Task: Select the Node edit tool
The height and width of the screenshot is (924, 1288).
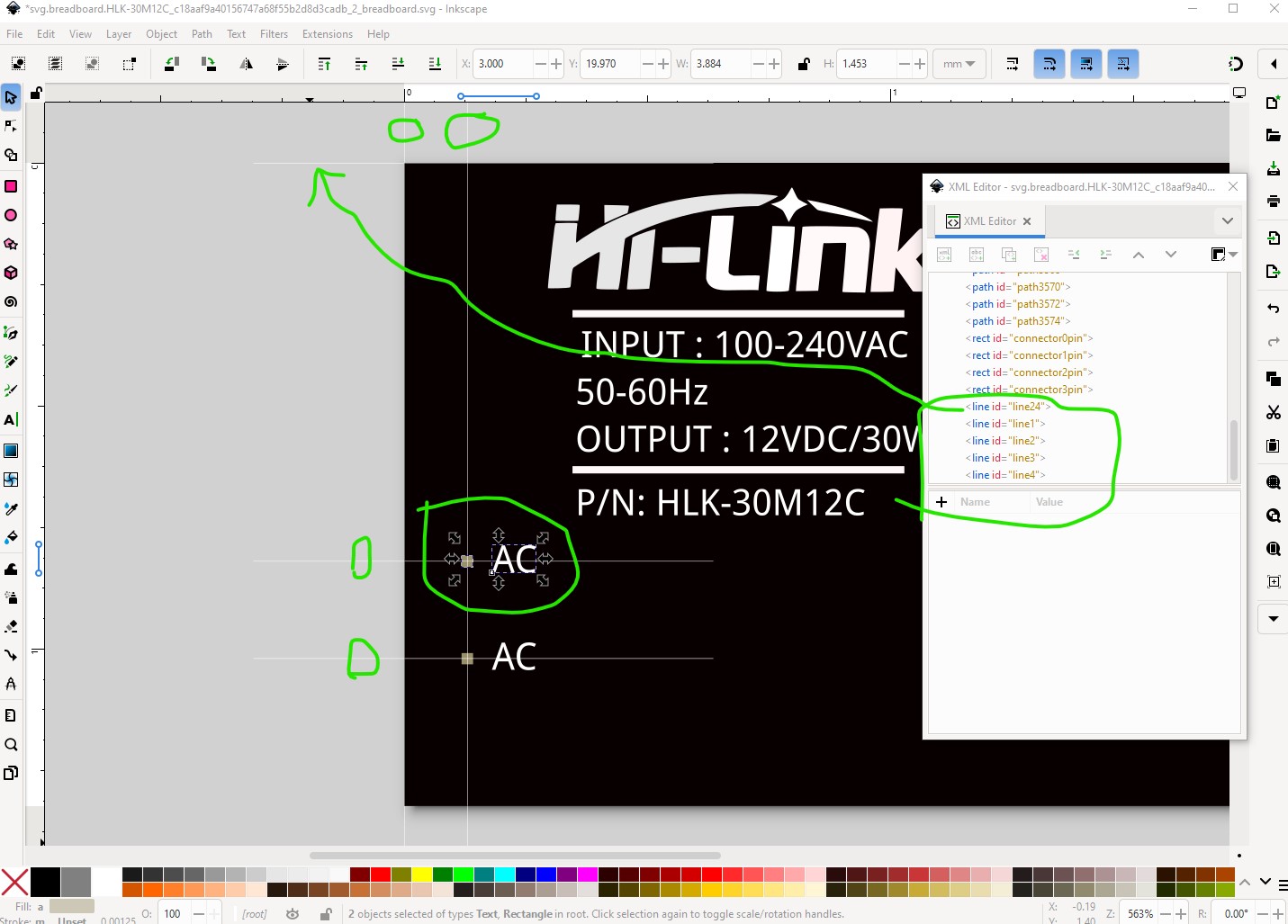Action: pos(11,126)
